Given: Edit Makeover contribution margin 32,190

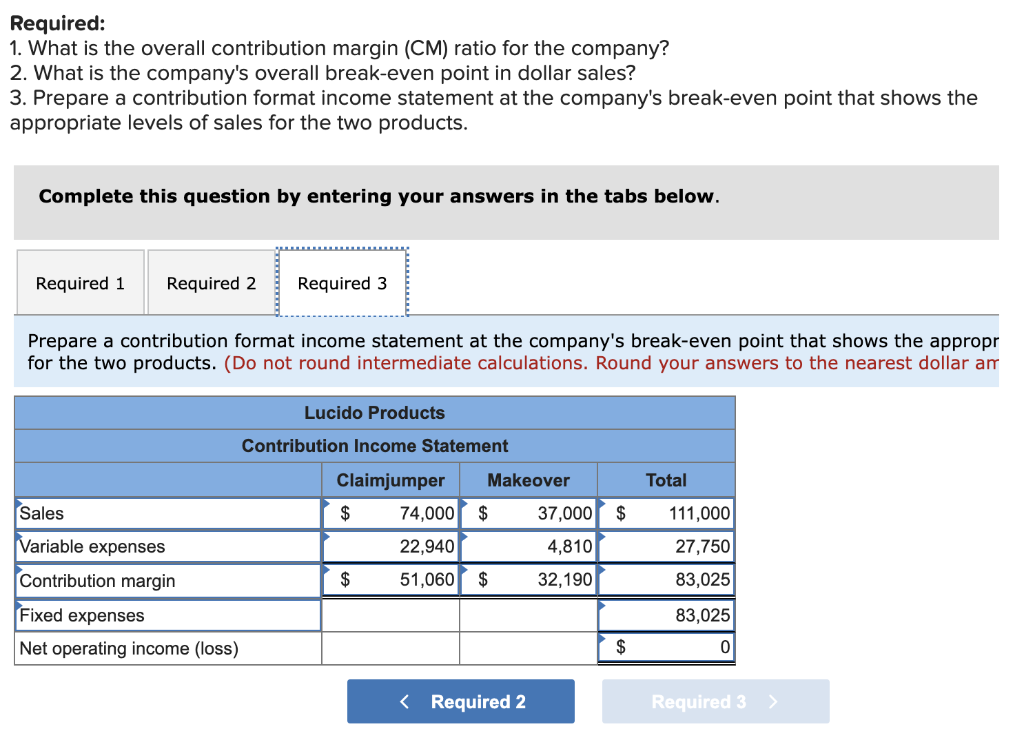Looking at the screenshot, I should point(528,580).
